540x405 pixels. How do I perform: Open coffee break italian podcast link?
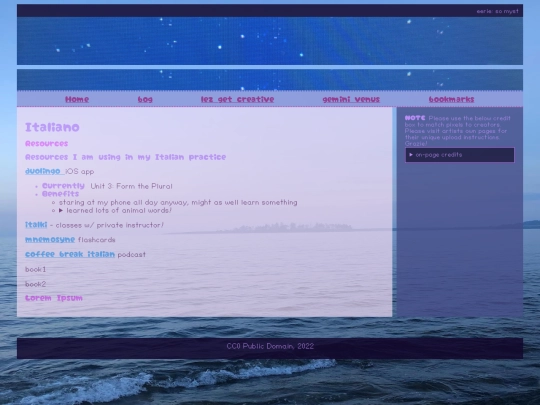(x=70, y=255)
